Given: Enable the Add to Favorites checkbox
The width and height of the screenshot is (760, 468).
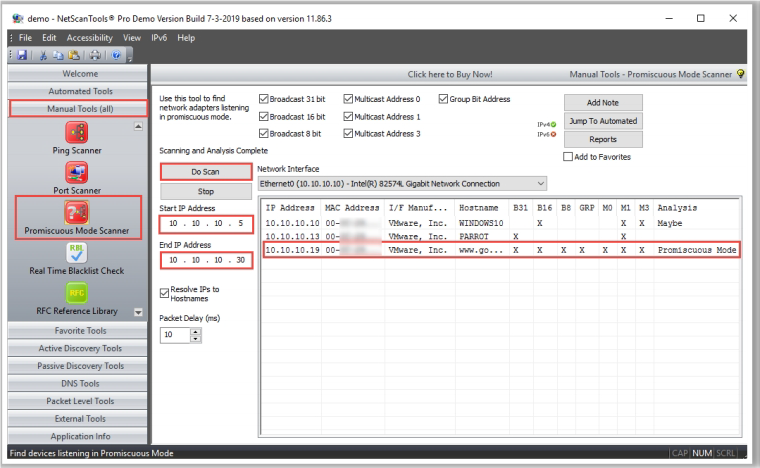Looking at the screenshot, I should tap(569, 157).
